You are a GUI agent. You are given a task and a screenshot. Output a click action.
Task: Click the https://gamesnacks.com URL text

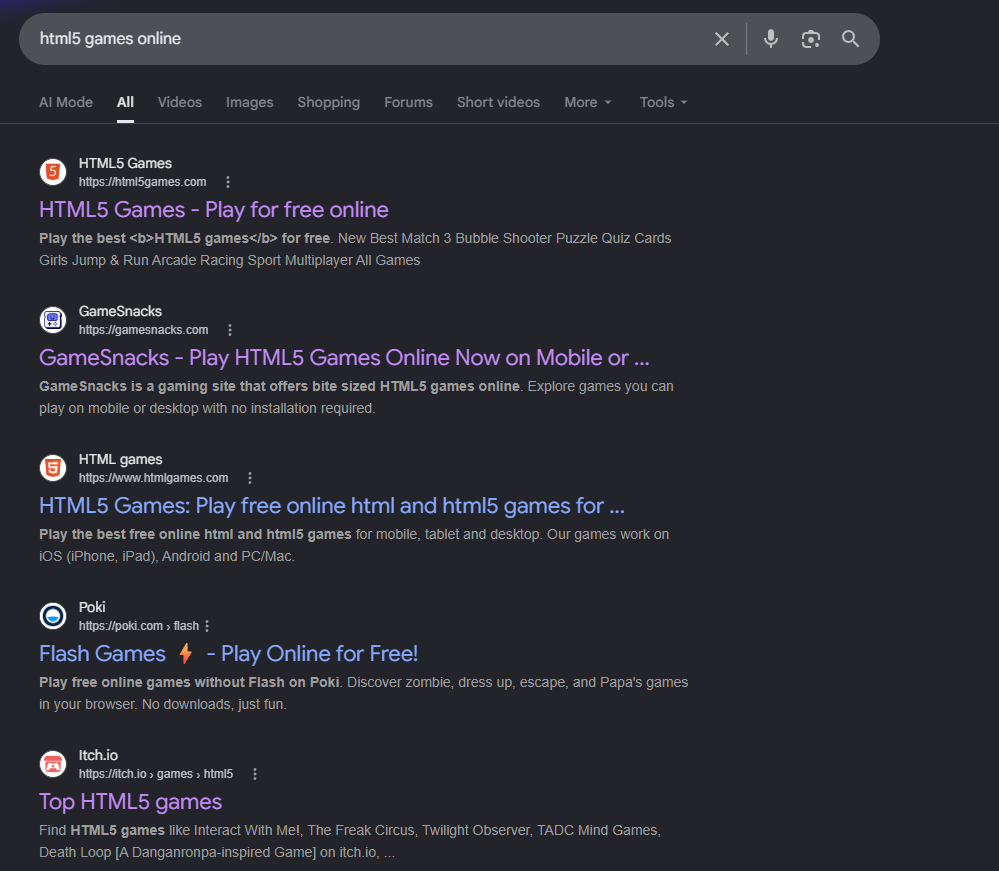143,330
